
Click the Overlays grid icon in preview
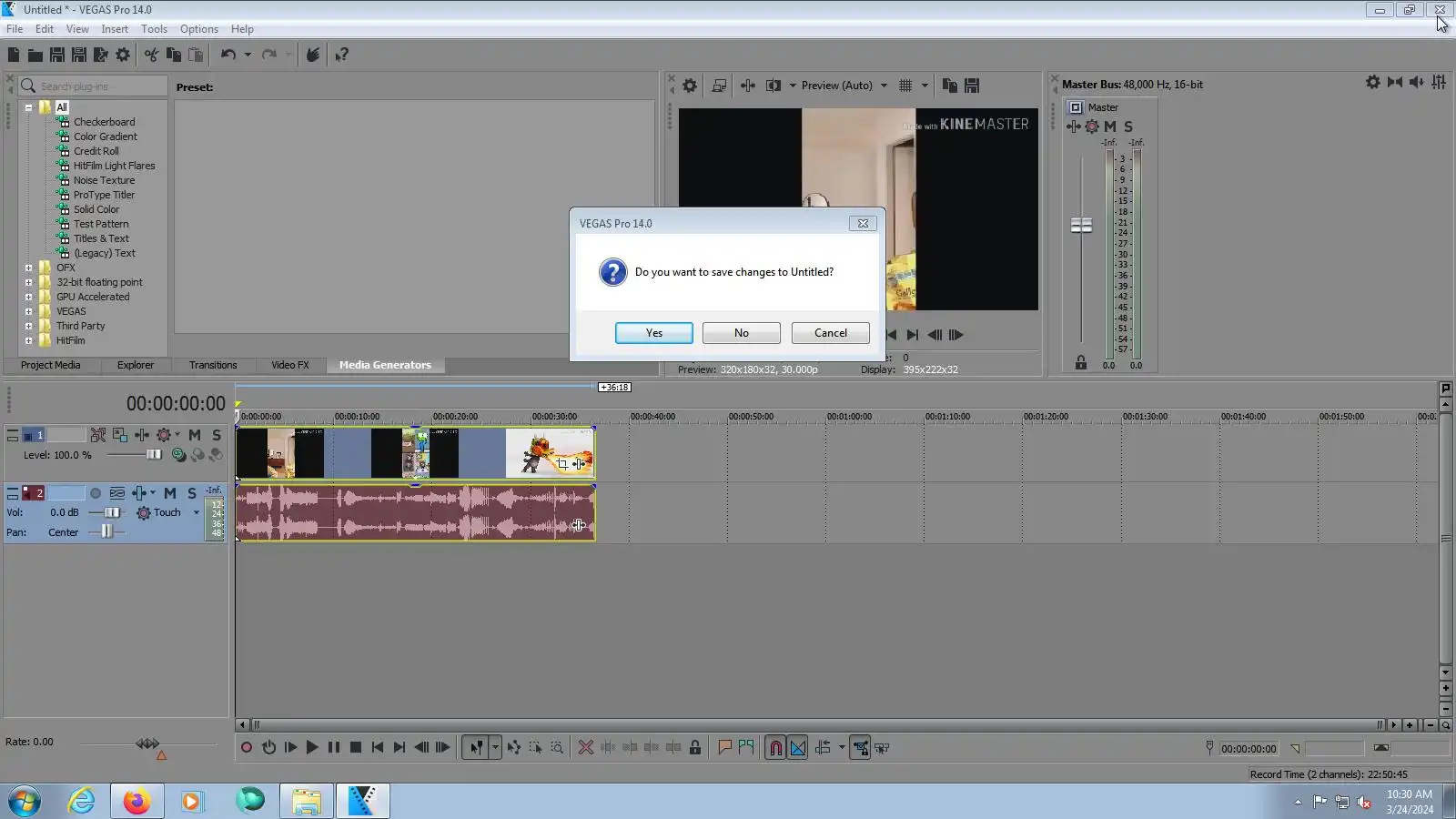(x=905, y=86)
